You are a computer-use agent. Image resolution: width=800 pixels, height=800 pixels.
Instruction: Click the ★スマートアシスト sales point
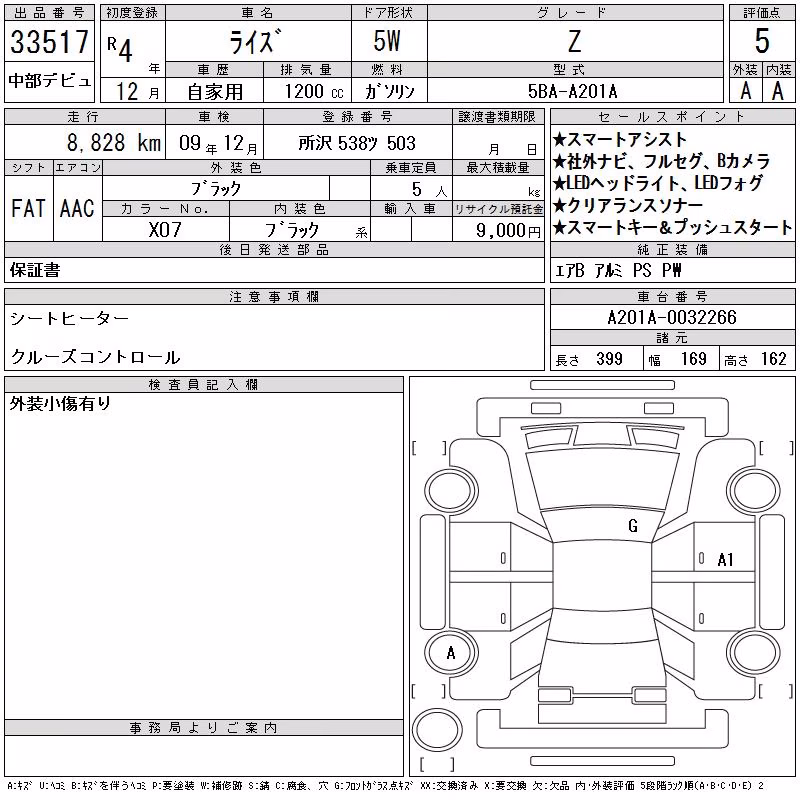pos(619,139)
